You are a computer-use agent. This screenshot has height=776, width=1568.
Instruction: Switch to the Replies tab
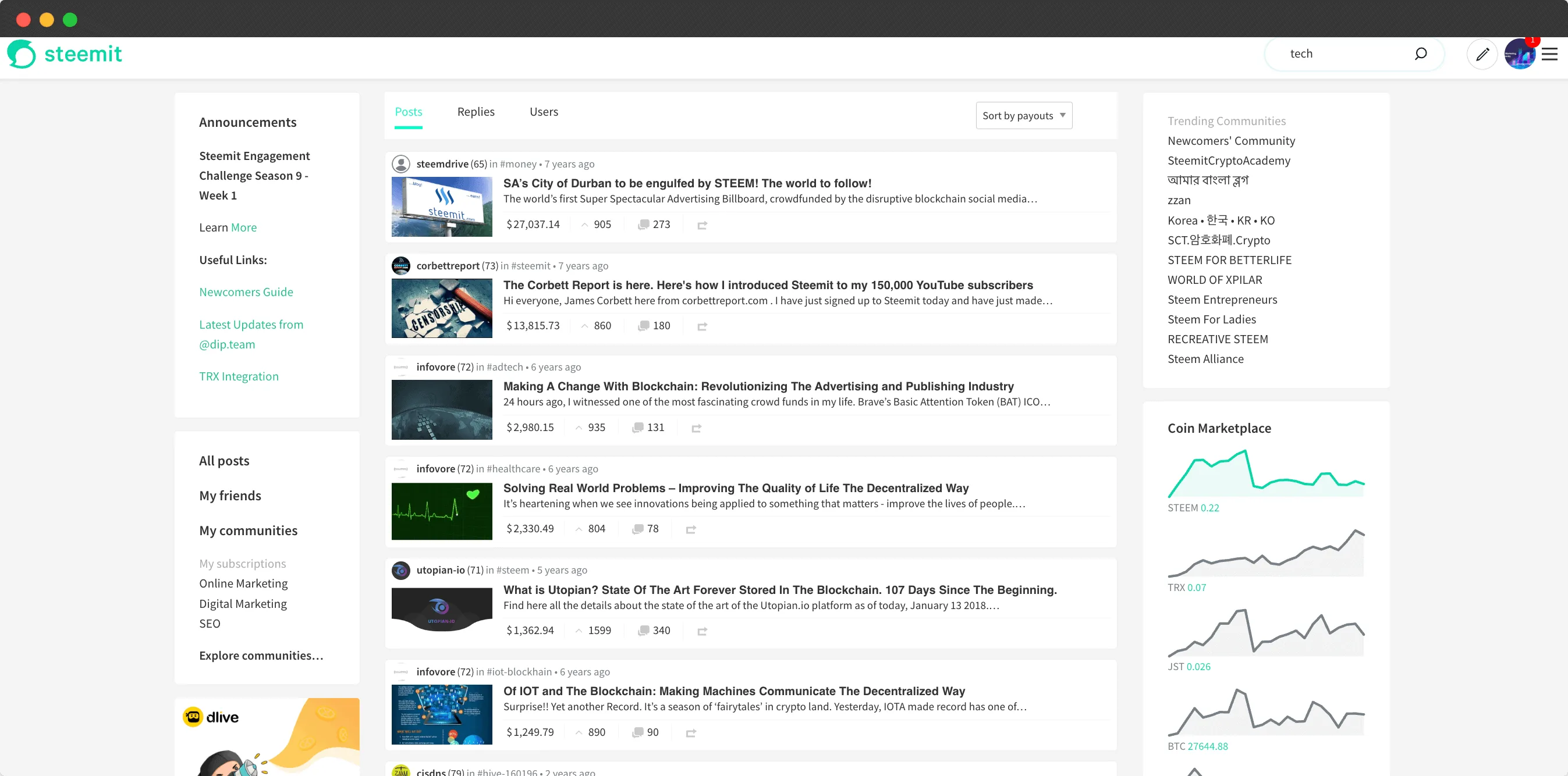476,111
